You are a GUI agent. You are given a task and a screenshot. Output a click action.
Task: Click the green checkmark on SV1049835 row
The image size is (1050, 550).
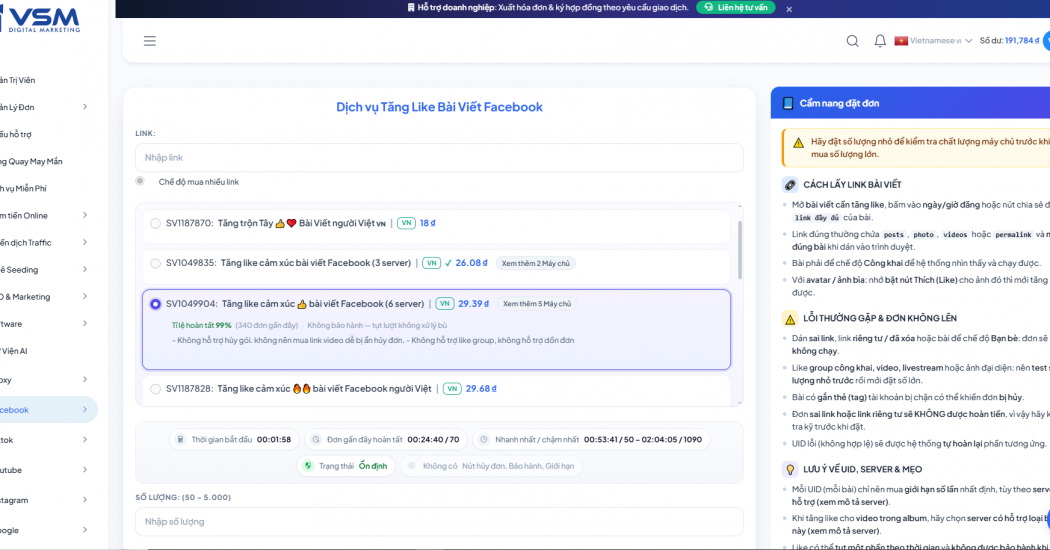click(448, 263)
